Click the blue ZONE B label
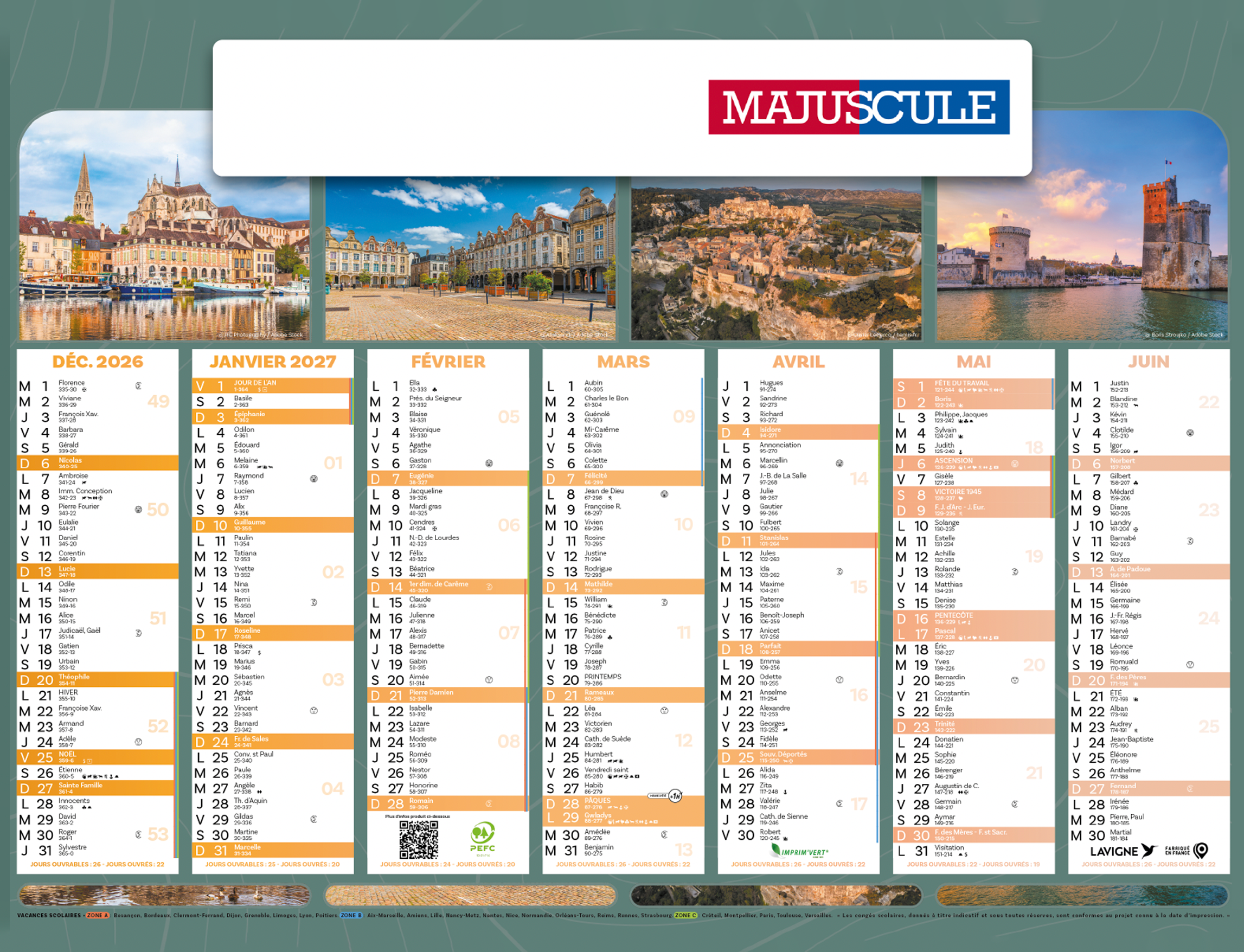 pyautogui.click(x=351, y=915)
